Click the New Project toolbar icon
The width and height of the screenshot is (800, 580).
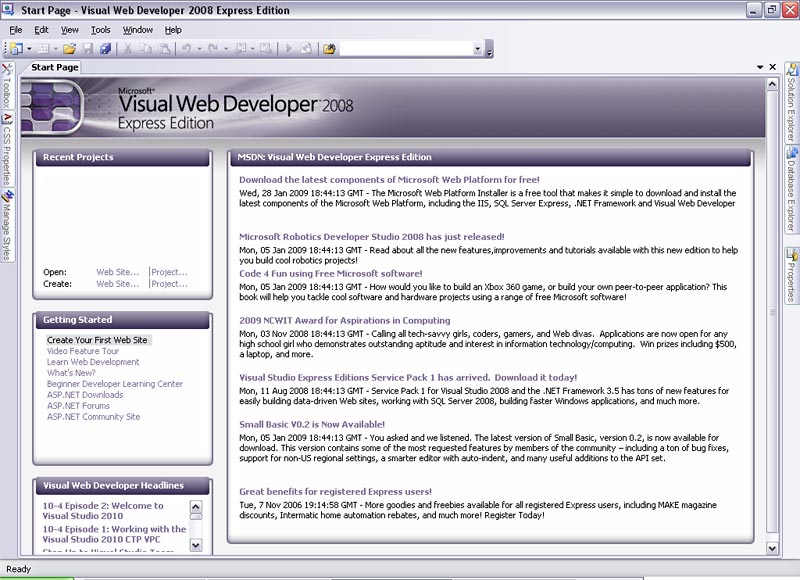(17, 48)
